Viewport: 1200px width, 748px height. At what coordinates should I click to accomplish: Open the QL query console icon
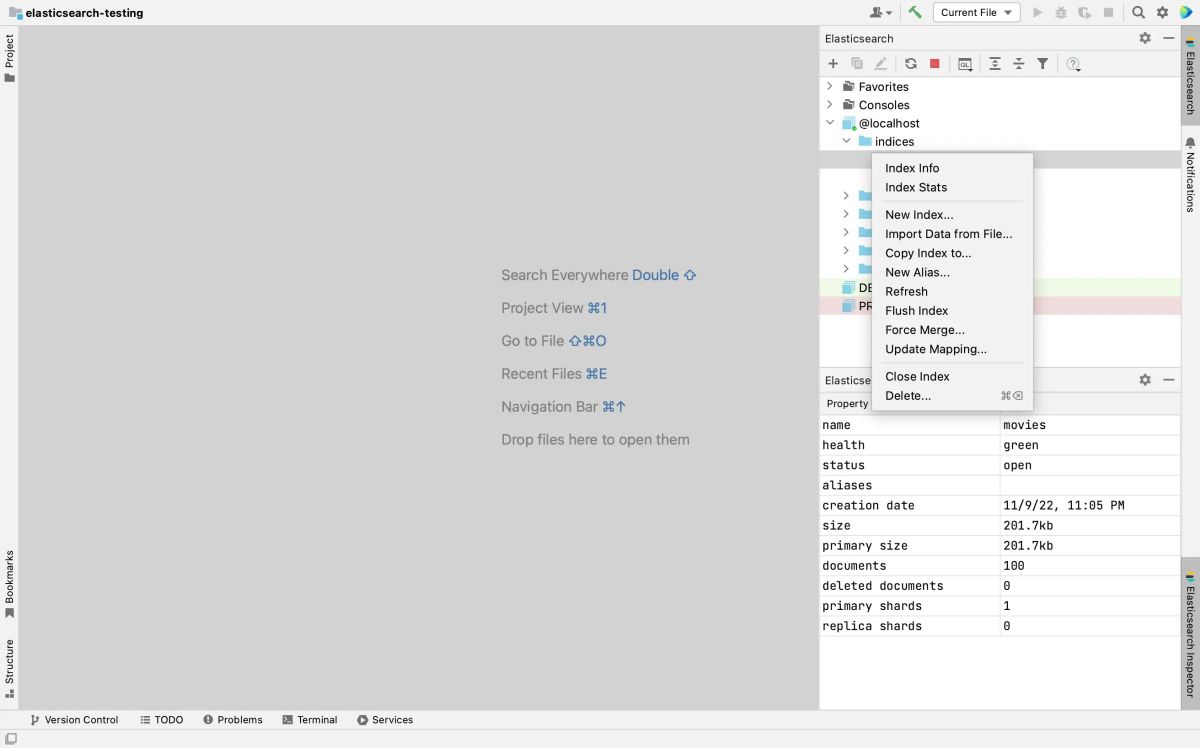[965, 63]
